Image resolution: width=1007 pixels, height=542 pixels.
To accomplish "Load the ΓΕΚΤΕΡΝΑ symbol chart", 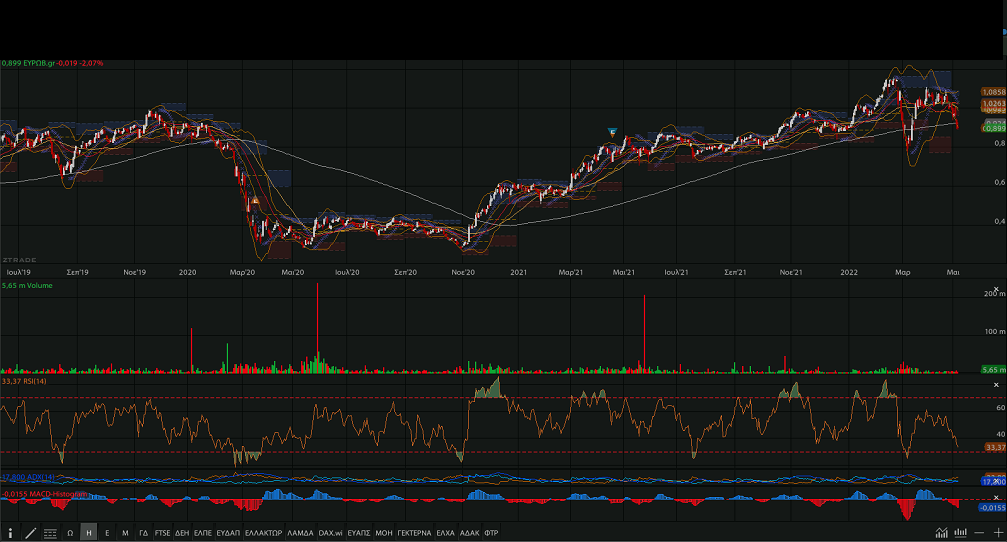I will click(x=414, y=533).
